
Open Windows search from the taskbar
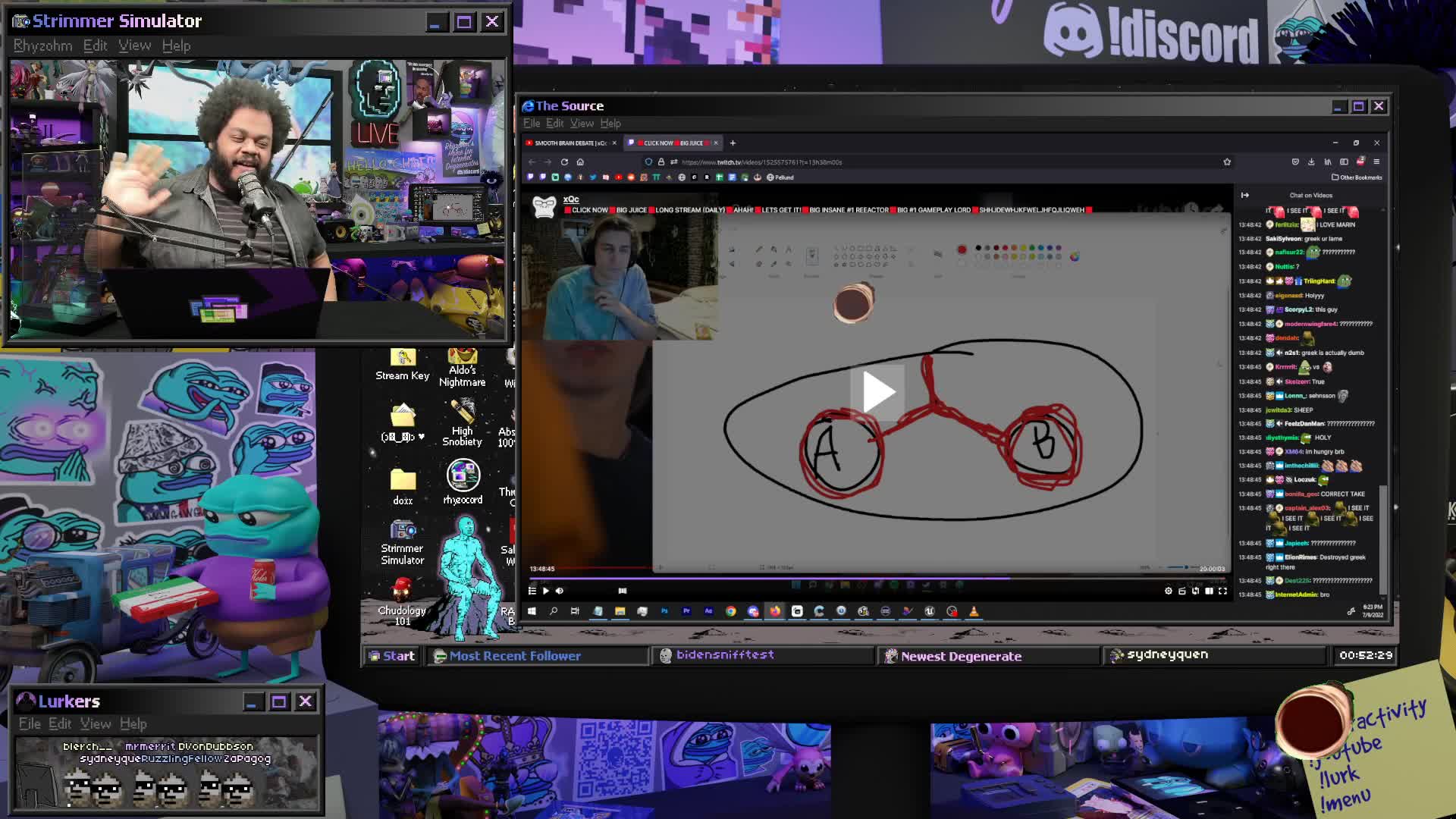[554, 611]
